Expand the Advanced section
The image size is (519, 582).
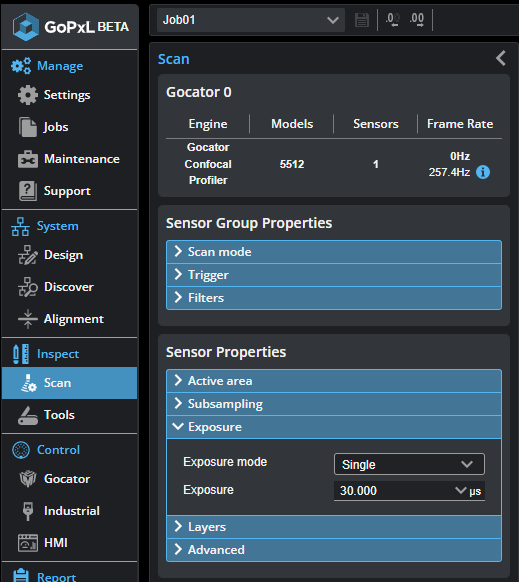click(x=334, y=550)
